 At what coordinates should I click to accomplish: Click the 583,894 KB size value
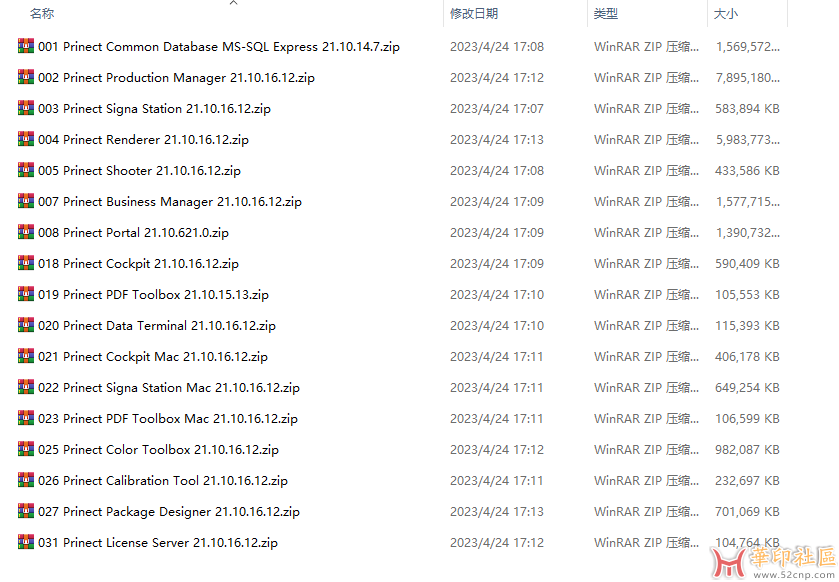747,109
